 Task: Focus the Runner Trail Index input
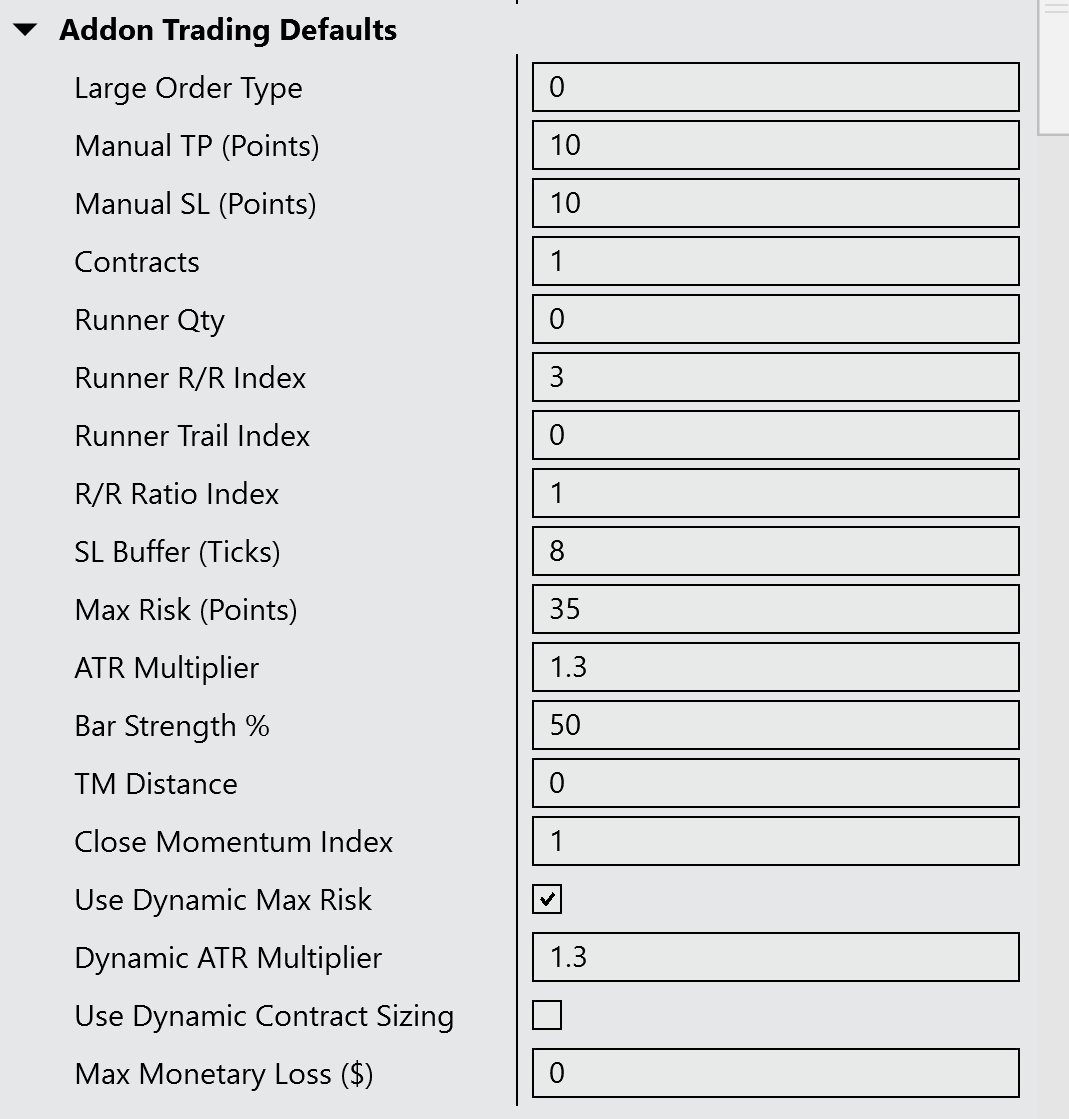click(775, 436)
